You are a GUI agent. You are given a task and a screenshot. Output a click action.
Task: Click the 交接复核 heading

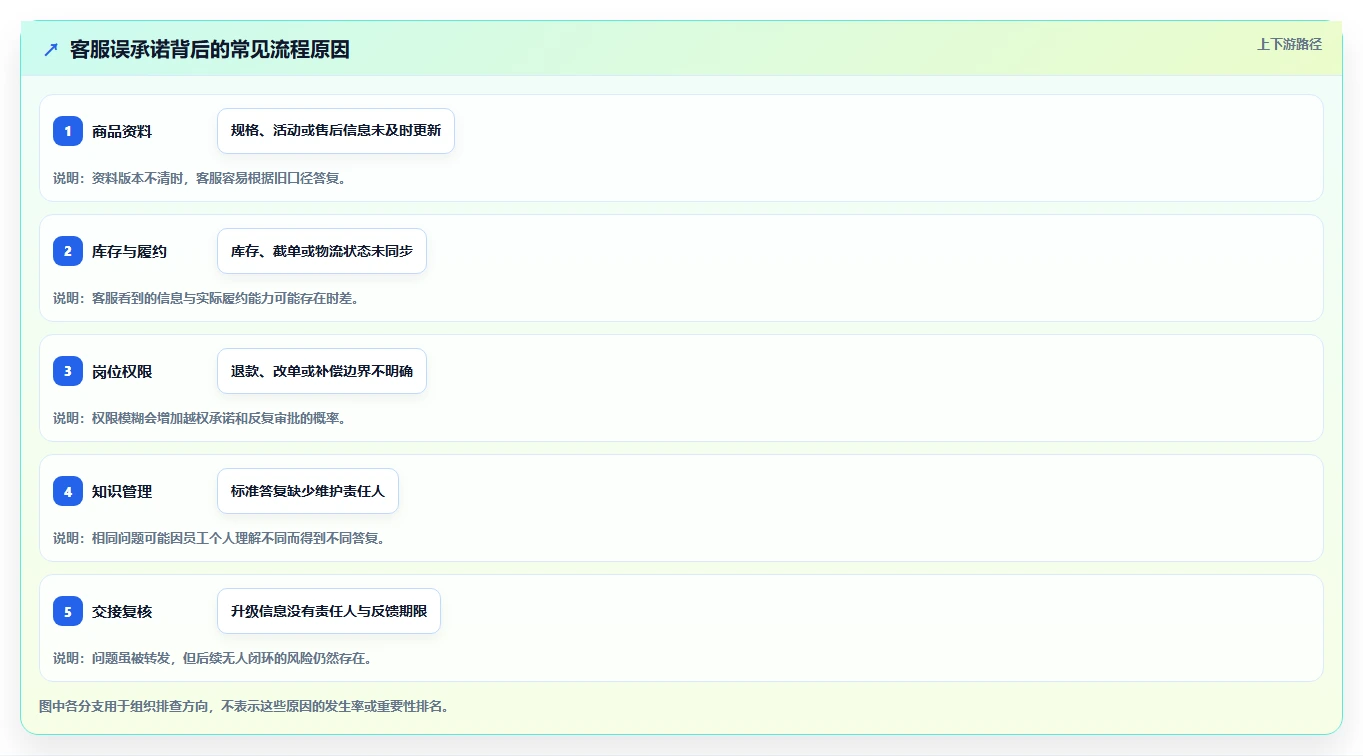(x=122, y=611)
